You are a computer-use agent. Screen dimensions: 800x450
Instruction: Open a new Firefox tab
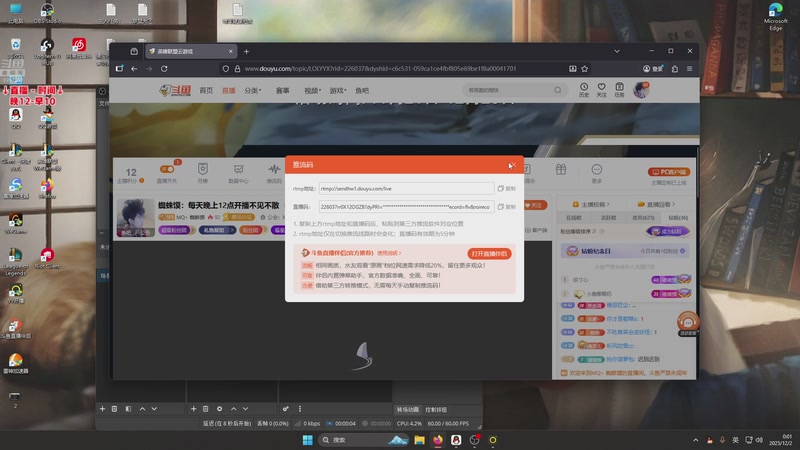tap(246, 51)
